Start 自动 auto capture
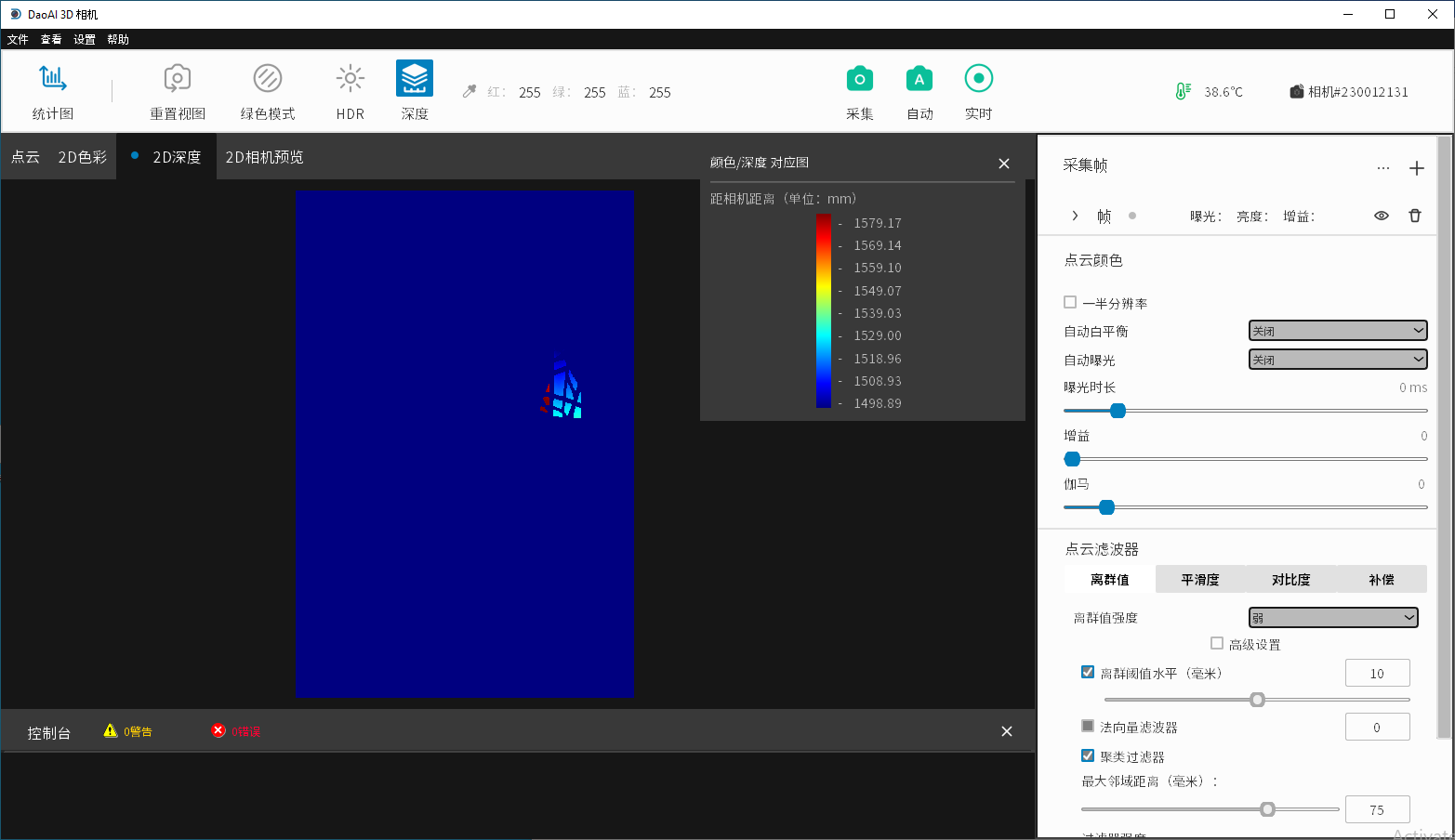 click(x=919, y=79)
